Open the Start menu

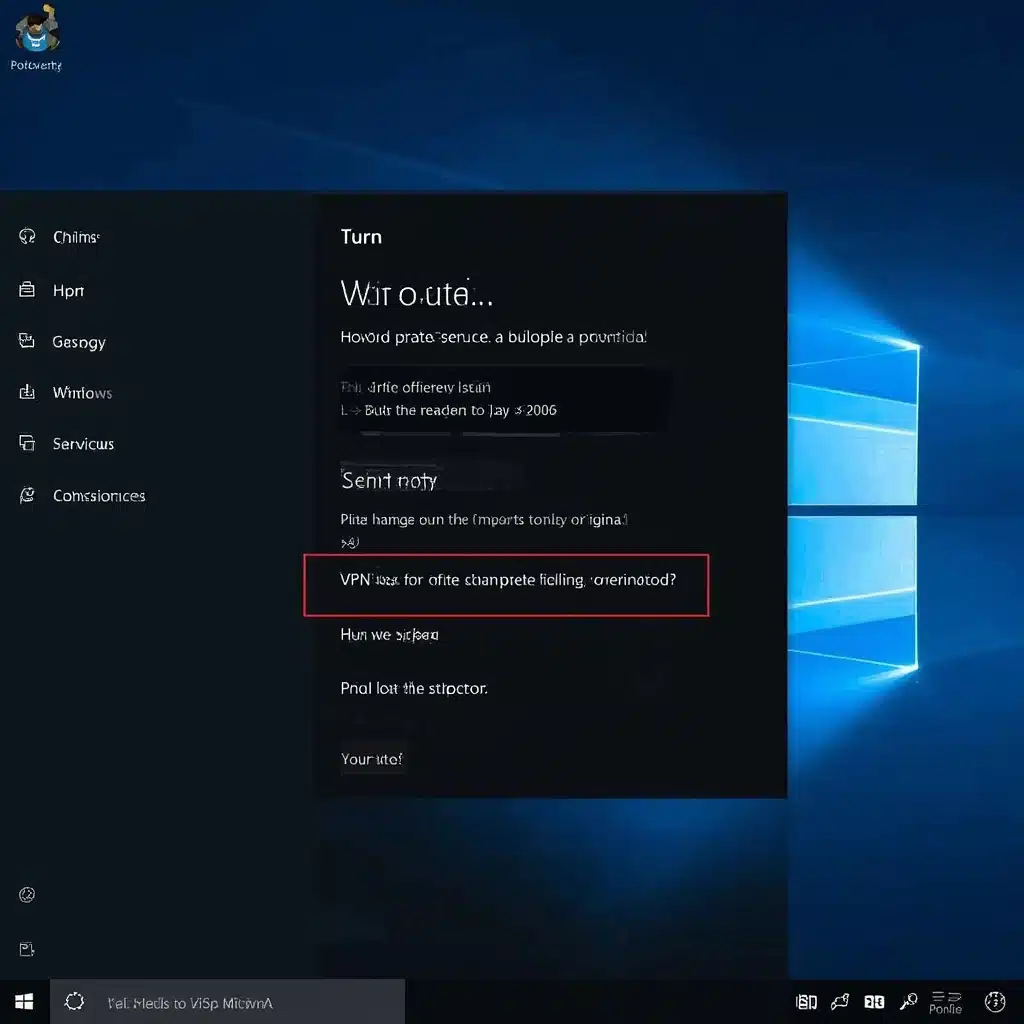(x=23, y=1001)
